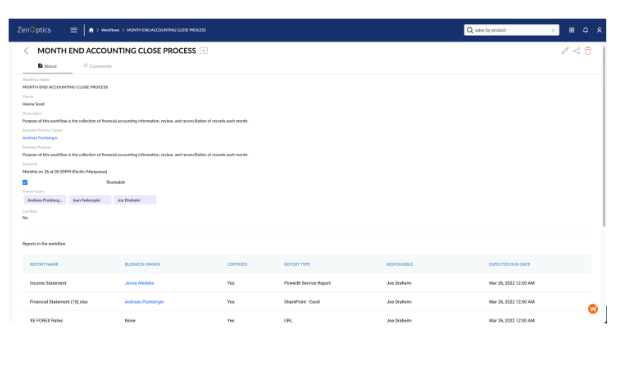Click inside the 'sales by product' search field
Viewport: 619px width, 366px height.
coord(512,30)
